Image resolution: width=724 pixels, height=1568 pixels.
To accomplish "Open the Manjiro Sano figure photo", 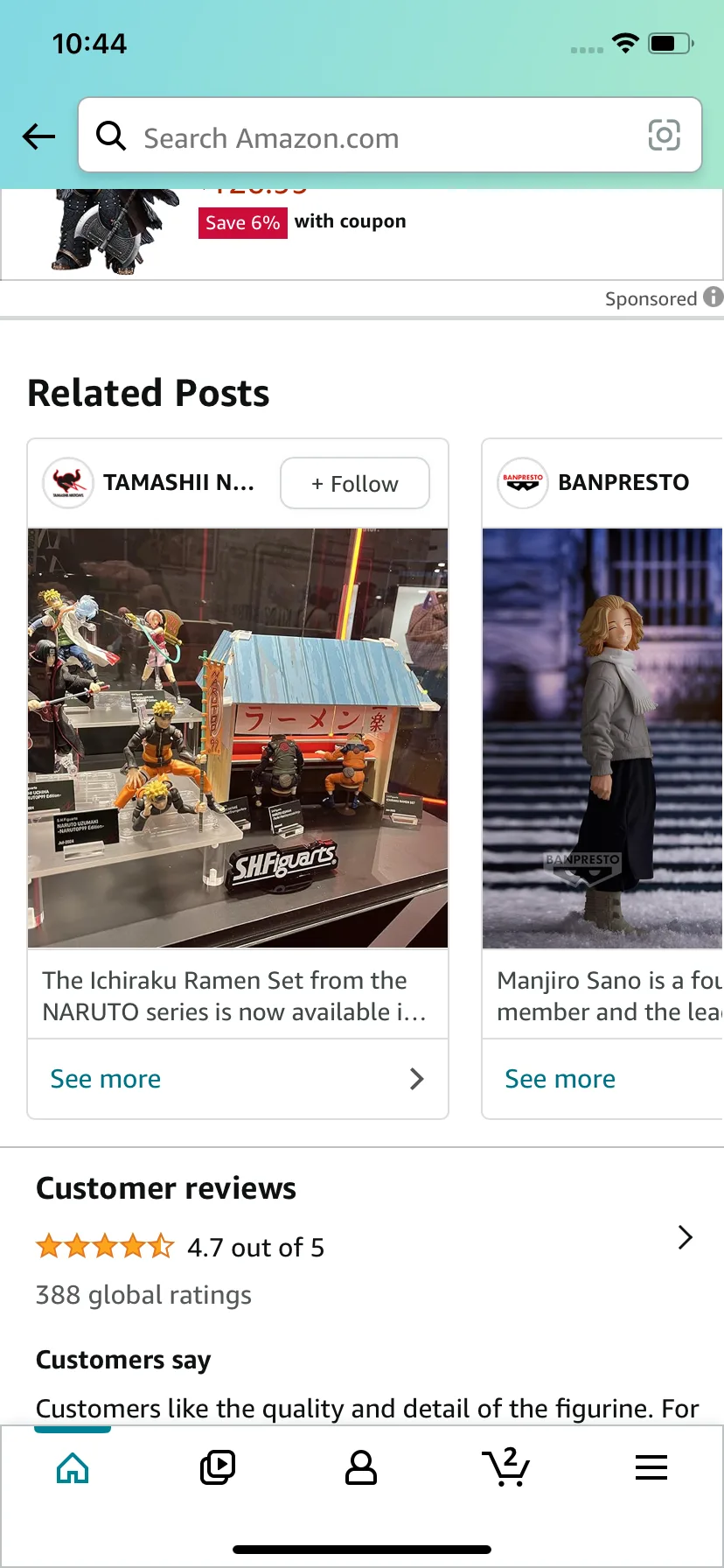I will pos(602,738).
